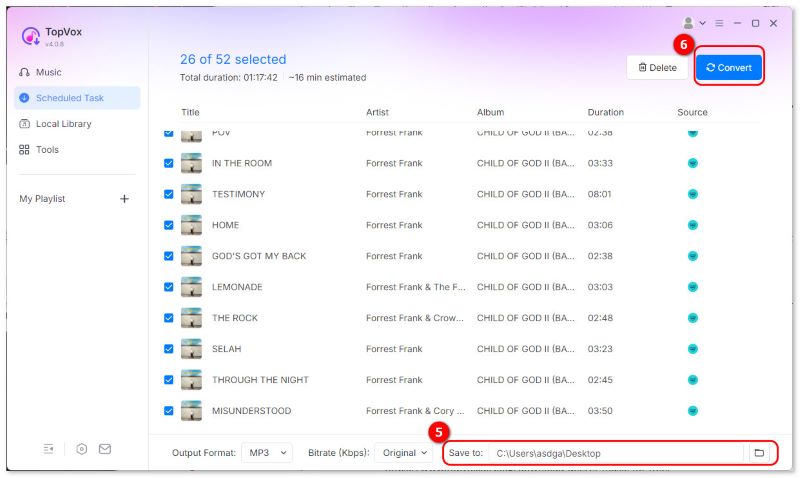Click the Title column header
This screenshot has height=478, width=800.
190,112
